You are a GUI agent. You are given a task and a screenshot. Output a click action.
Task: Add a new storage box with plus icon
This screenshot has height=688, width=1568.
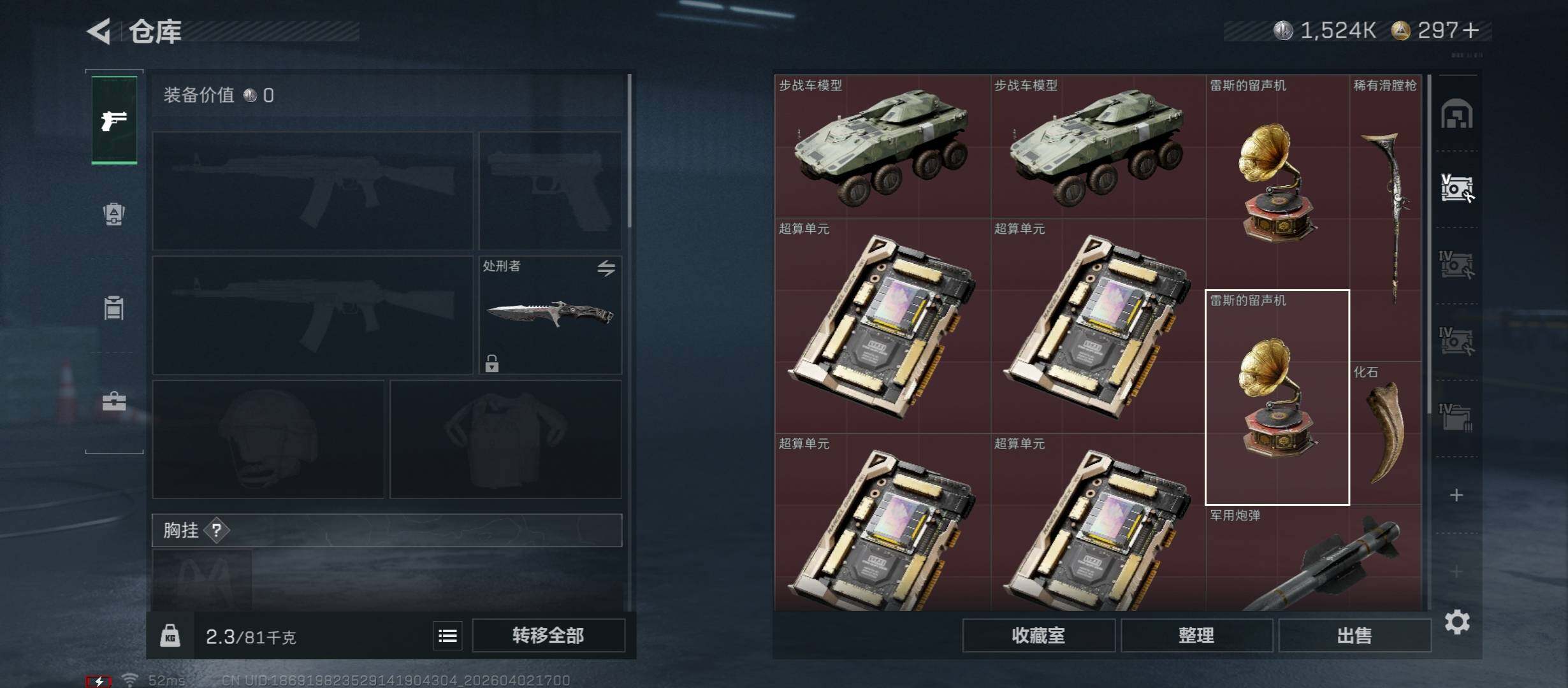[1456, 495]
